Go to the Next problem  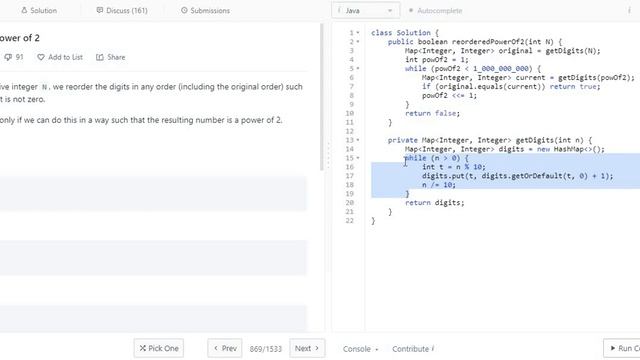[307, 348]
